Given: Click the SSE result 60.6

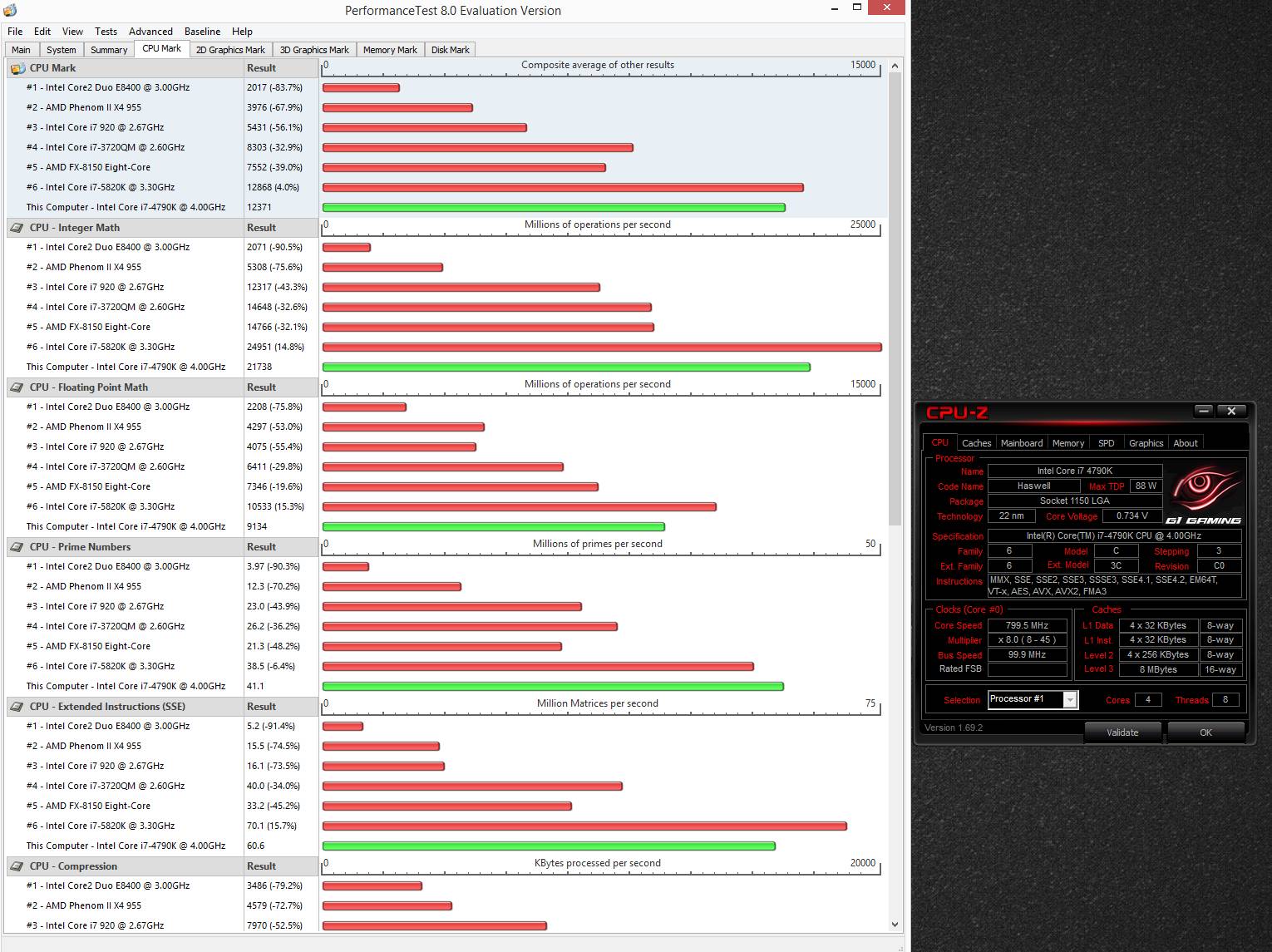Looking at the screenshot, I should coord(255,846).
